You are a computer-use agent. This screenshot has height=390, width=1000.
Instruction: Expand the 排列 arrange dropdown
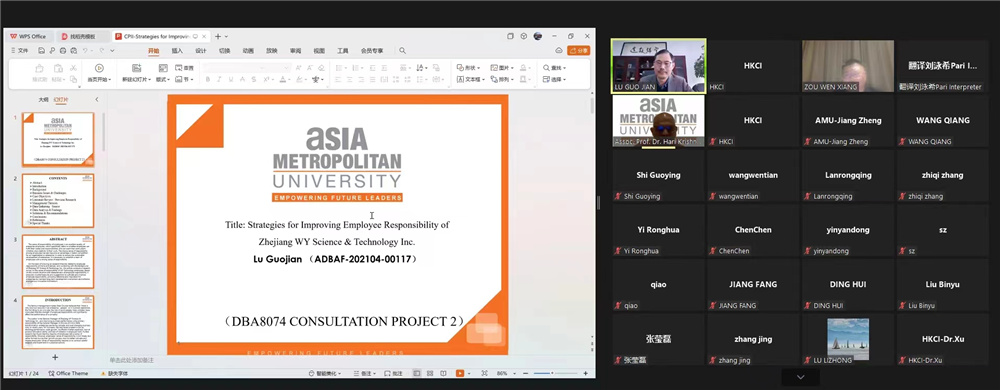pyautogui.click(x=512, y=80)
